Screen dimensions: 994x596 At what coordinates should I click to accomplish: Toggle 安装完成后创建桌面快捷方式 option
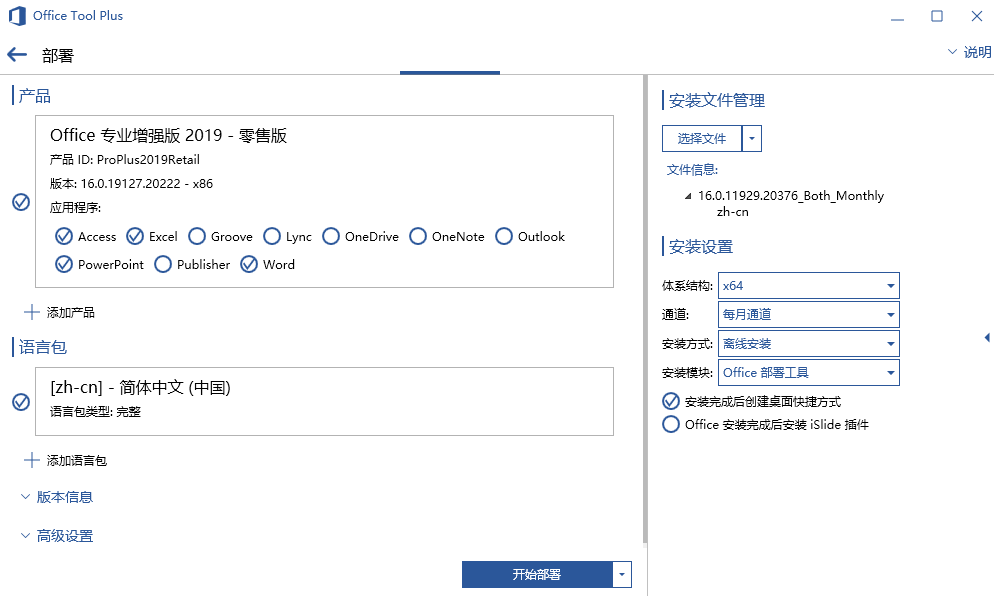click(x=671, y=401)
